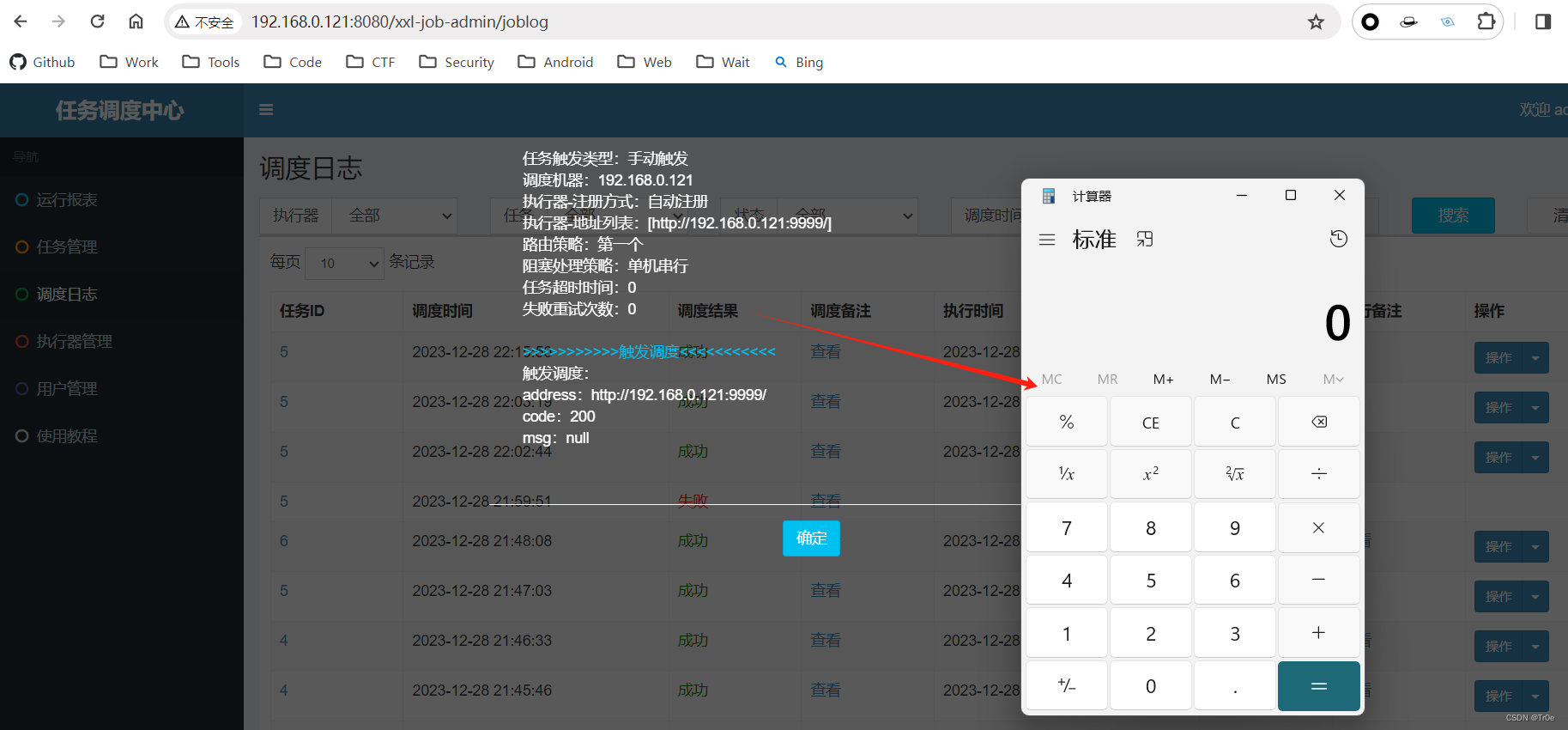This screenshot has height=730, width=1568.
Task: Click Calculator decimal point key
Action: pos(1235,686)
